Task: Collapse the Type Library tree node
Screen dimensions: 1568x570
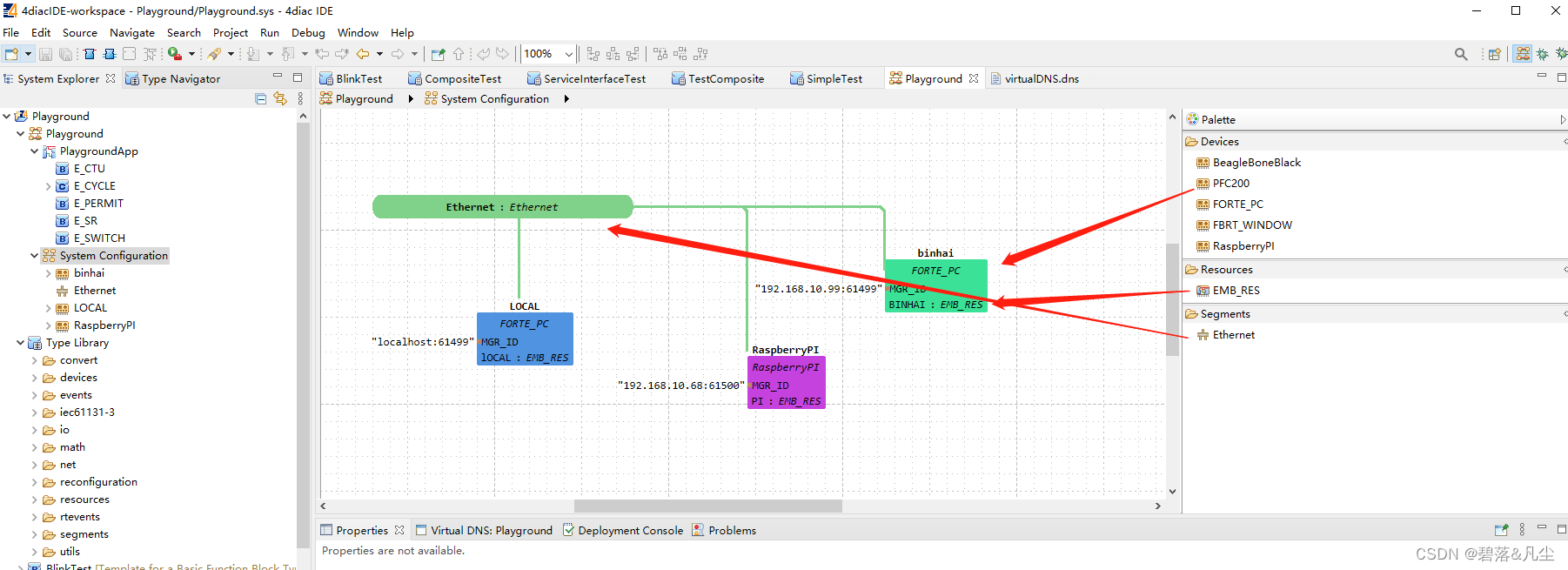Action: pyautogui.click(x=20, y=343)
